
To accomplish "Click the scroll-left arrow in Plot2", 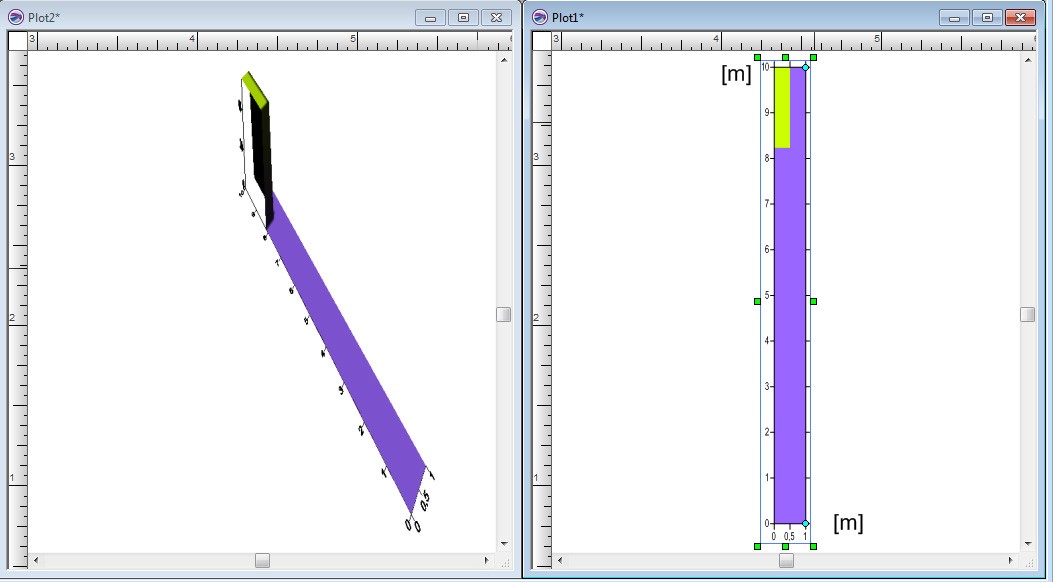I will (36, 561).
